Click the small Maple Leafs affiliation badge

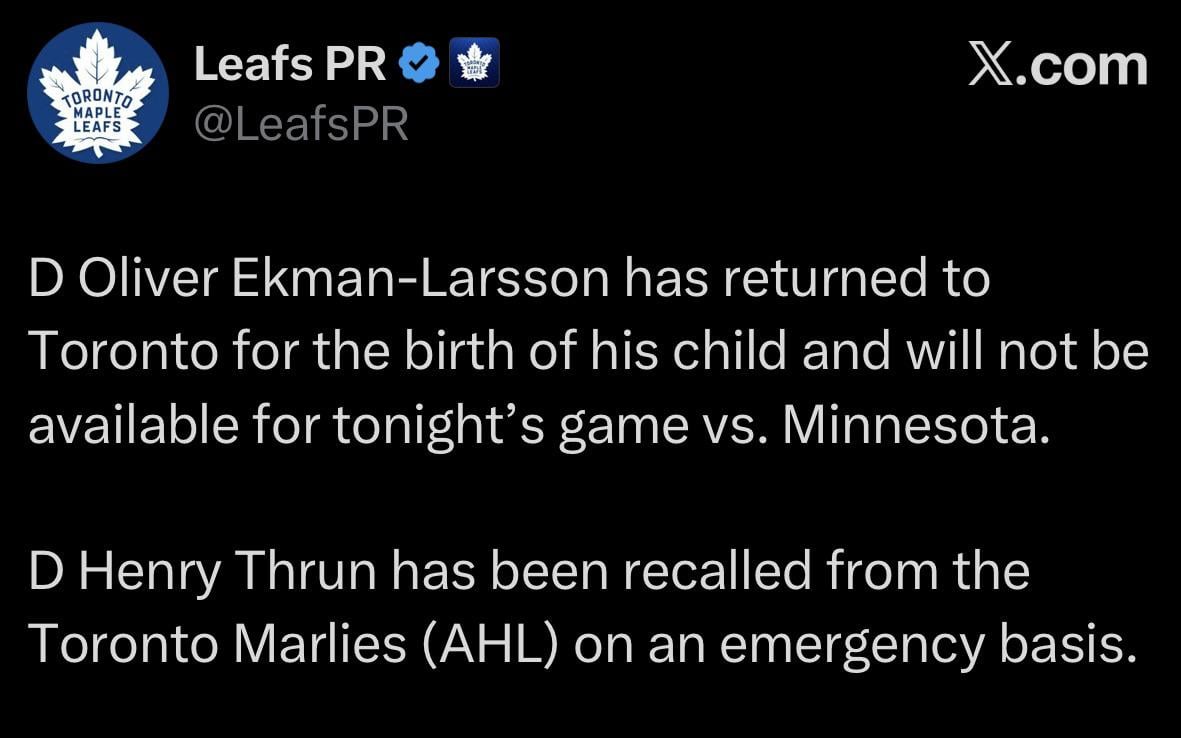point(474,65)
